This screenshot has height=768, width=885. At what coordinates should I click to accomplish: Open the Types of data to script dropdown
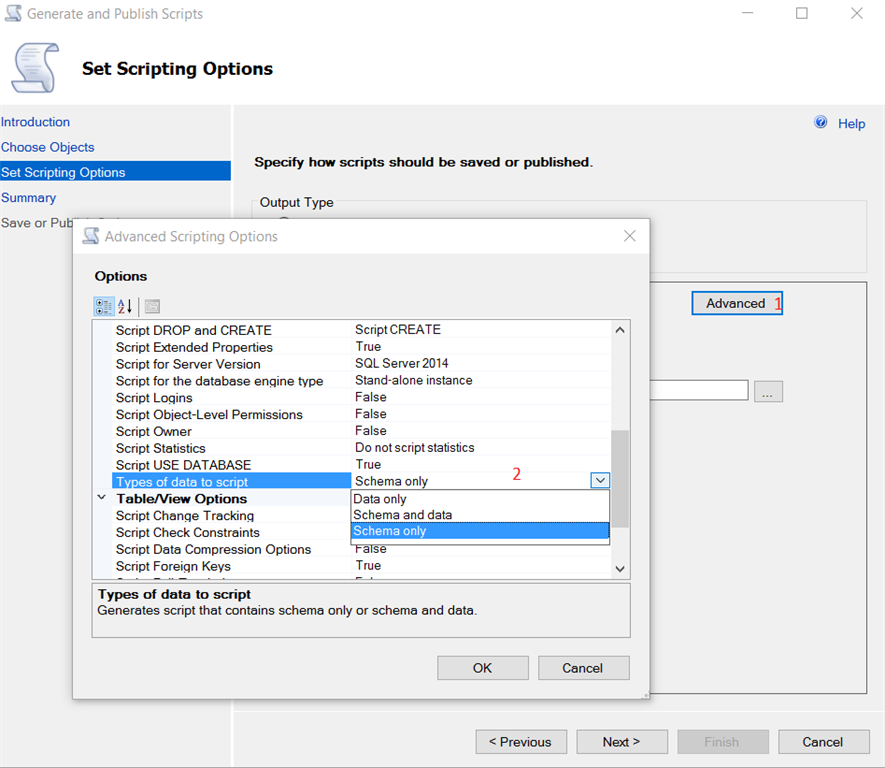tap(599, 481)
